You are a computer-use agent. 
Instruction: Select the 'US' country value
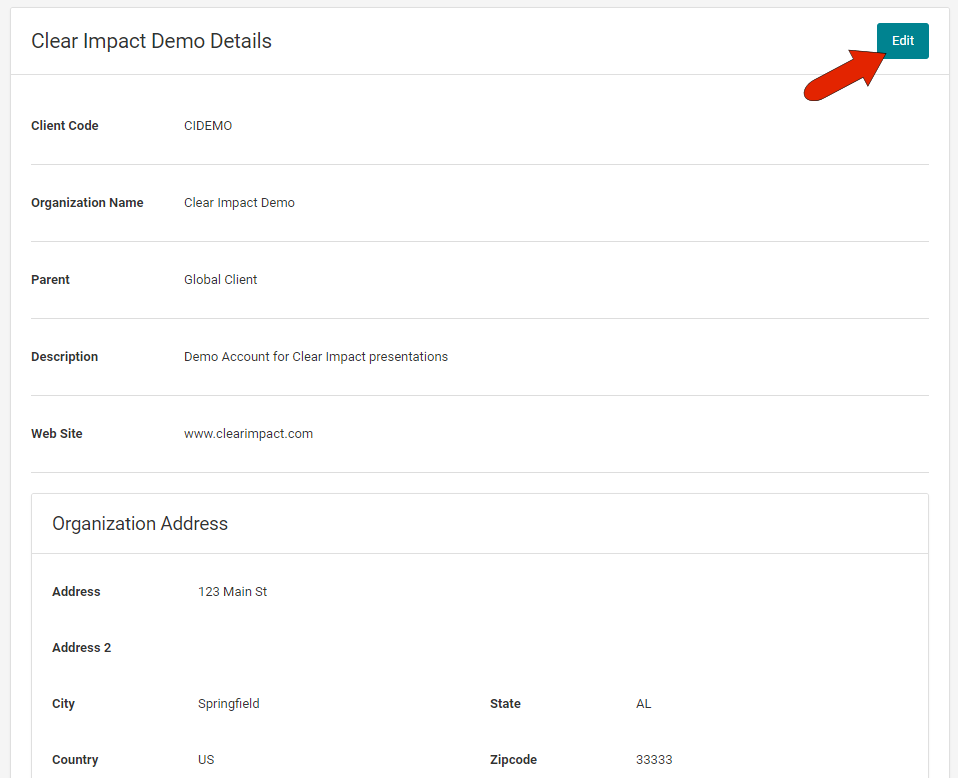pos(206,760)
